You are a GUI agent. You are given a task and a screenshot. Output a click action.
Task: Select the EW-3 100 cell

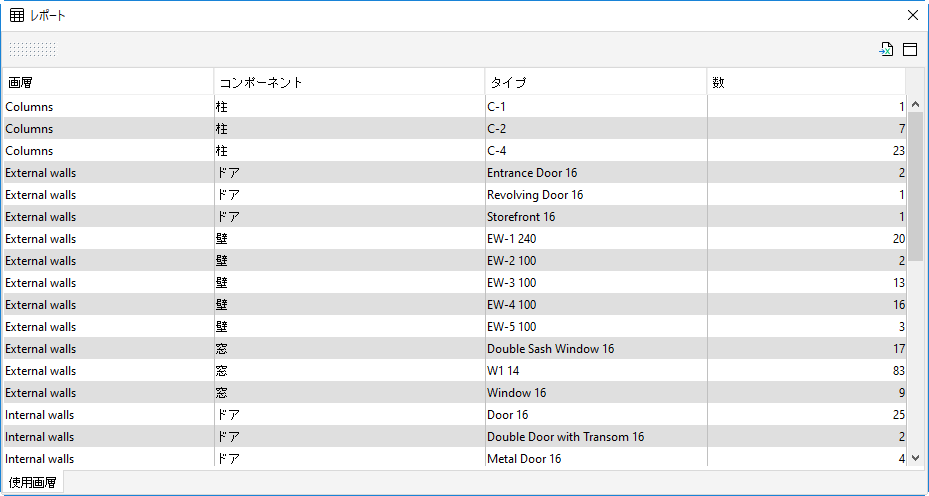(x=596, y=282)
